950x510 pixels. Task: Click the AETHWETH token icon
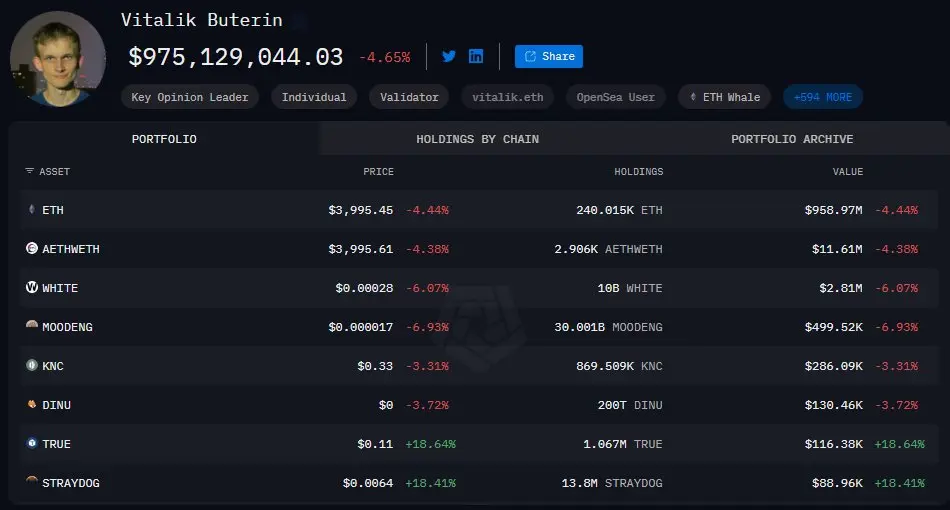tap(32, 248)
